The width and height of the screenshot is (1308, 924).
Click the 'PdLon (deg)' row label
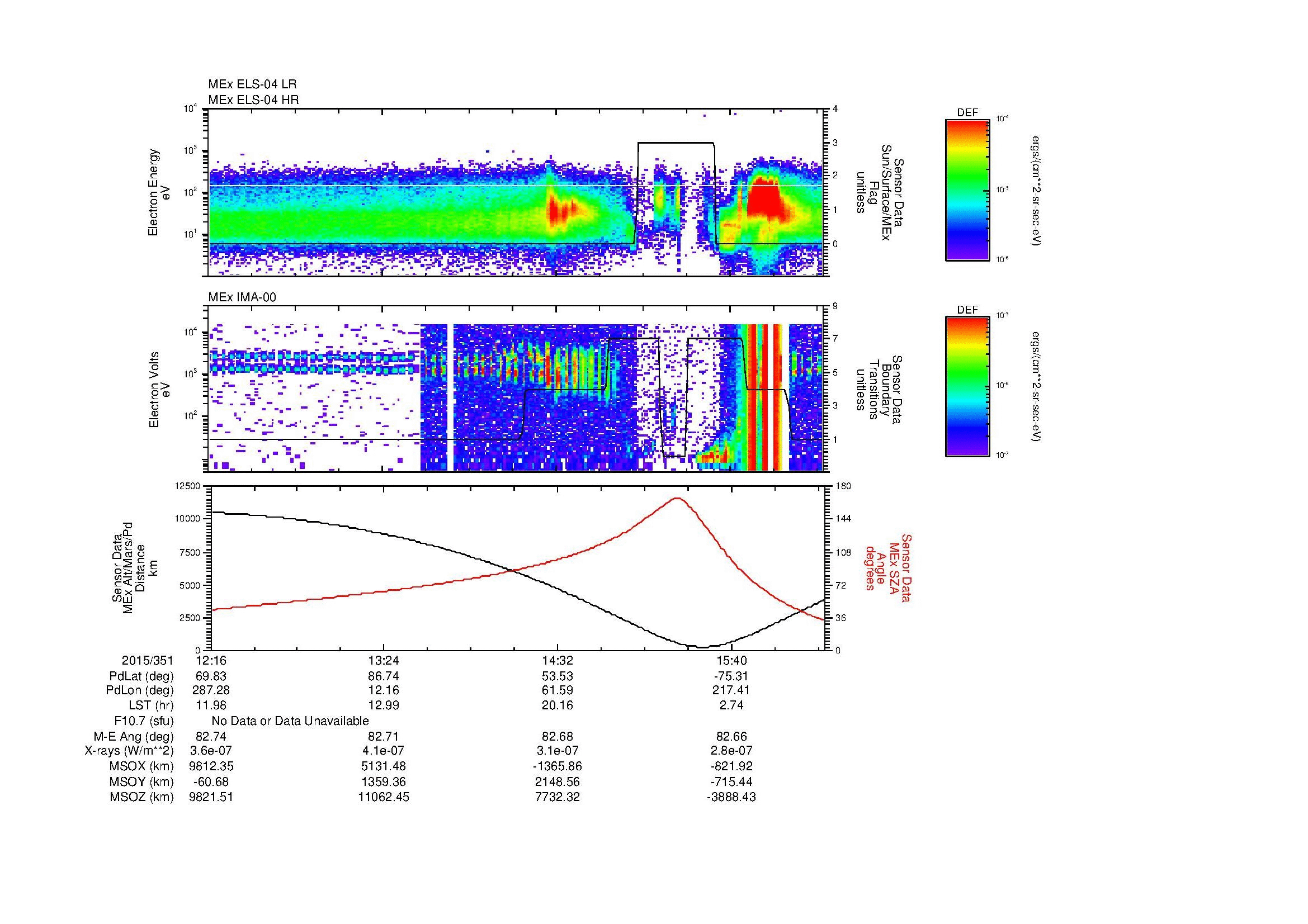pyautogui.click(x=140, y=690)
